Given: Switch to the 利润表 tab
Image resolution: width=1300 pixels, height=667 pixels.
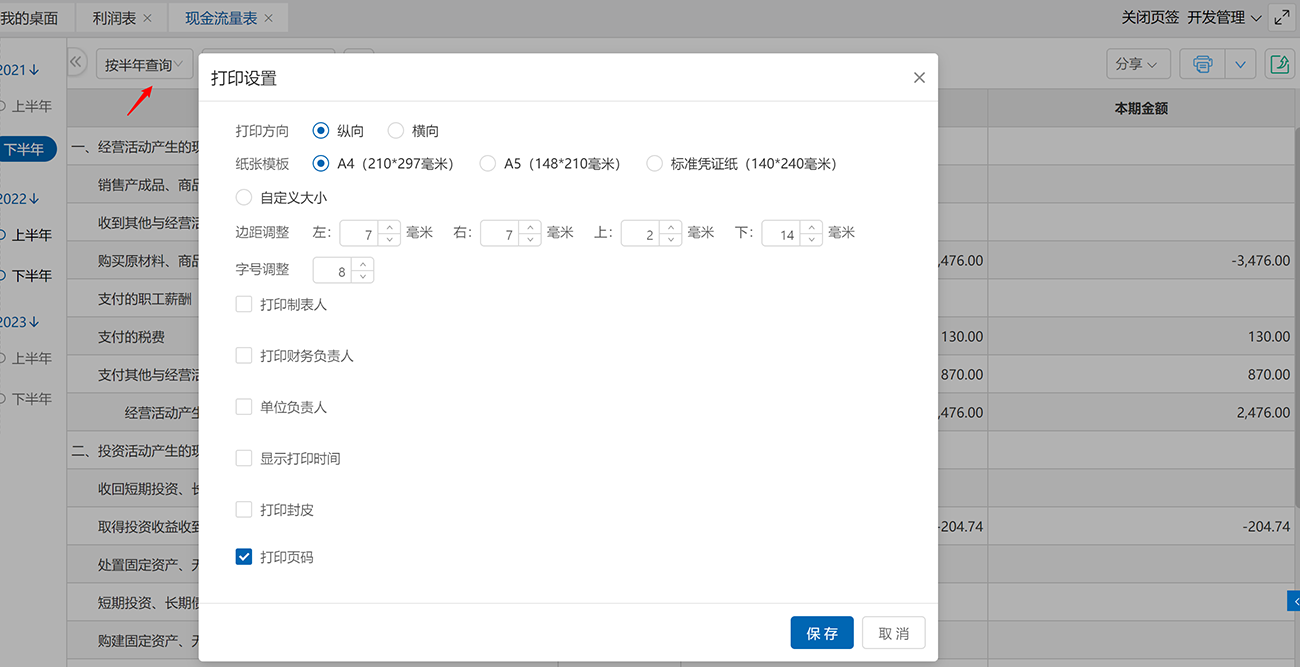Looking at the screenshot, I should 115,18.
